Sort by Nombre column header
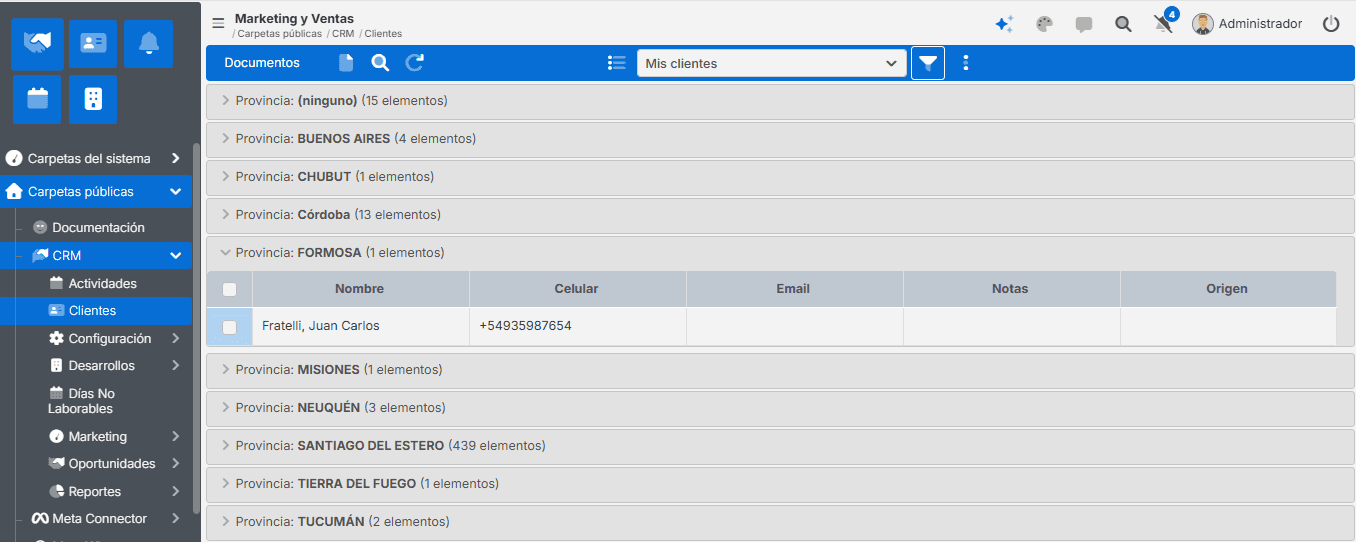Image resolution: width=1356 pixels, height=542 pixels. (x=360, y=289)
